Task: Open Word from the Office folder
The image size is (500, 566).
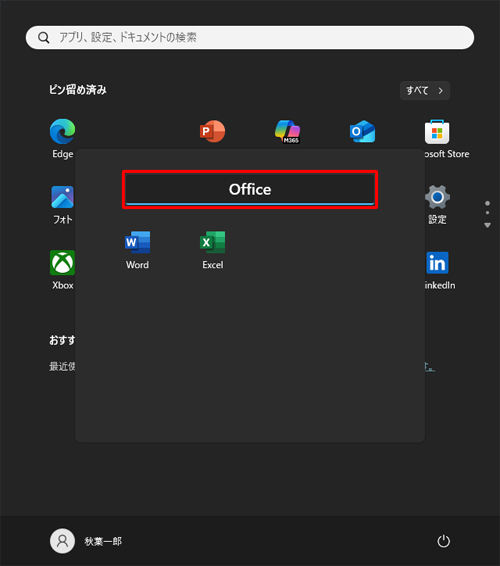Action: (138, 250)
